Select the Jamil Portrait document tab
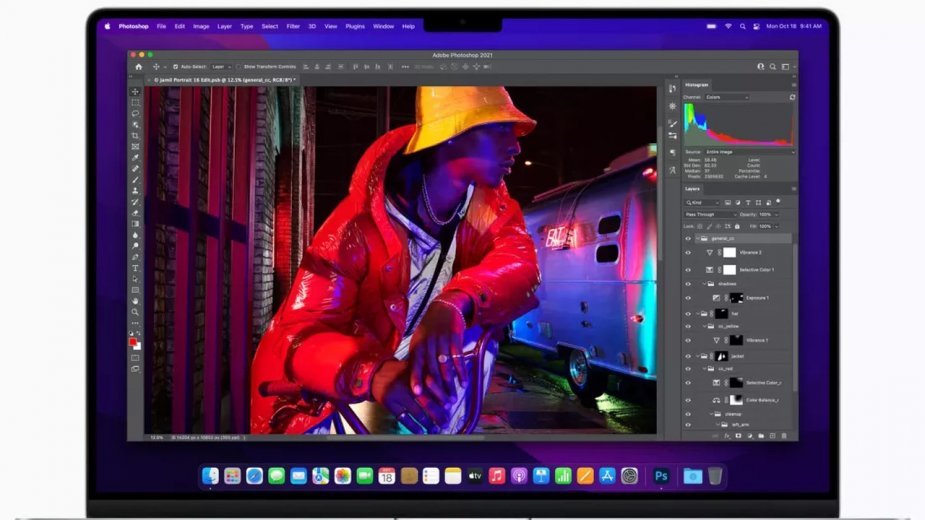 tap(223, 80)
